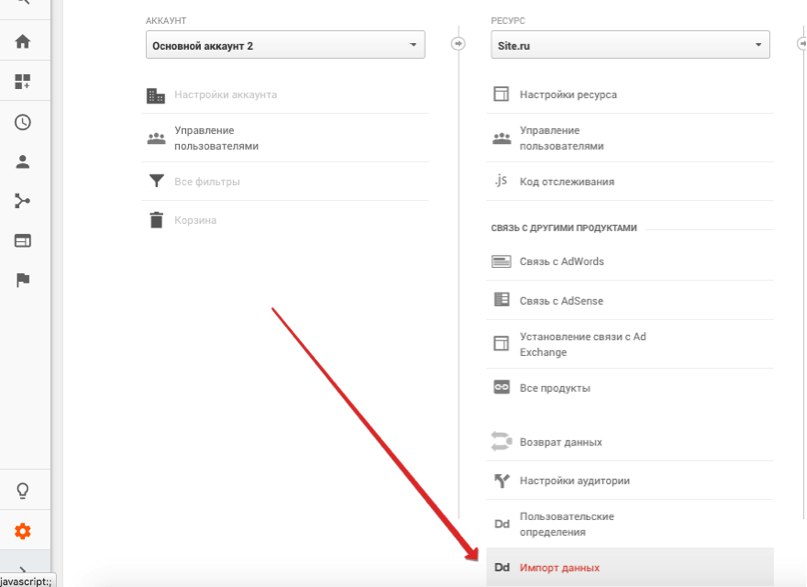807x587 pixels.
Task: Click the AdWords link icon
Action: [501, 261]
